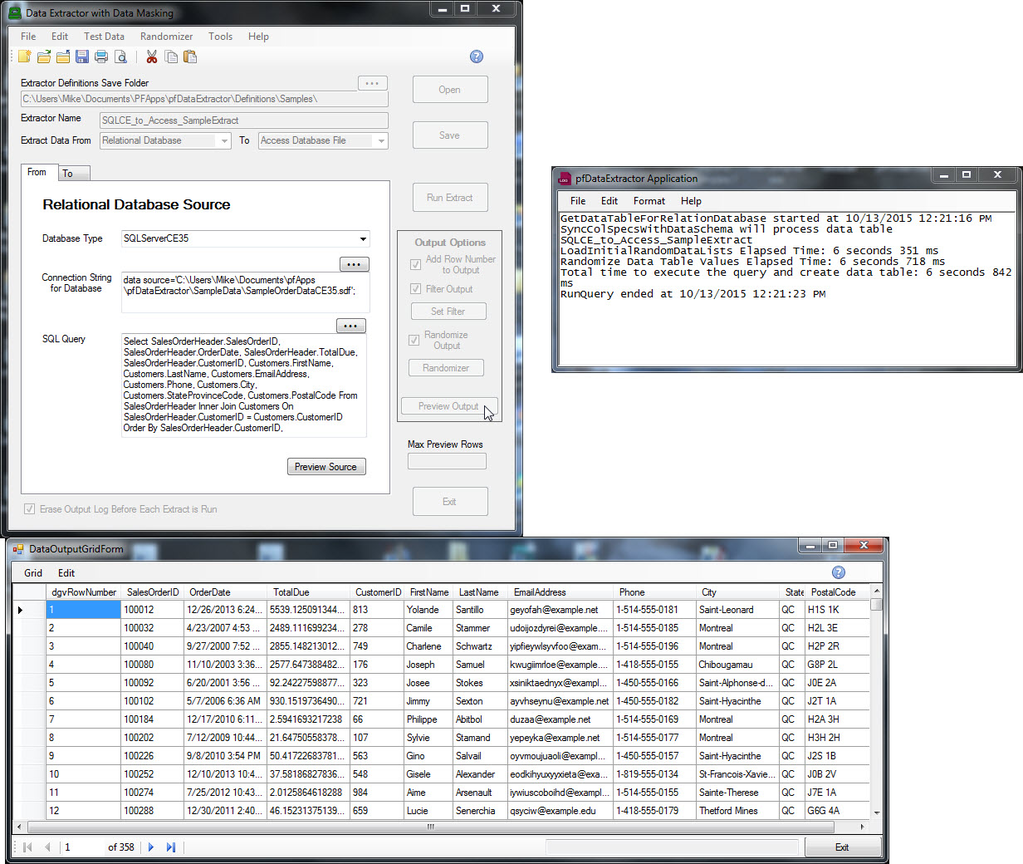Open the Access Database File destination dropdown

pos(380,141)
